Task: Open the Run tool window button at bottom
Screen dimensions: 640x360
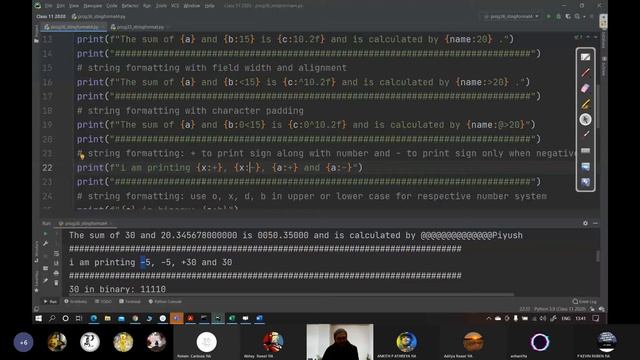Action: pyautogui.click(x=51, y=301)
